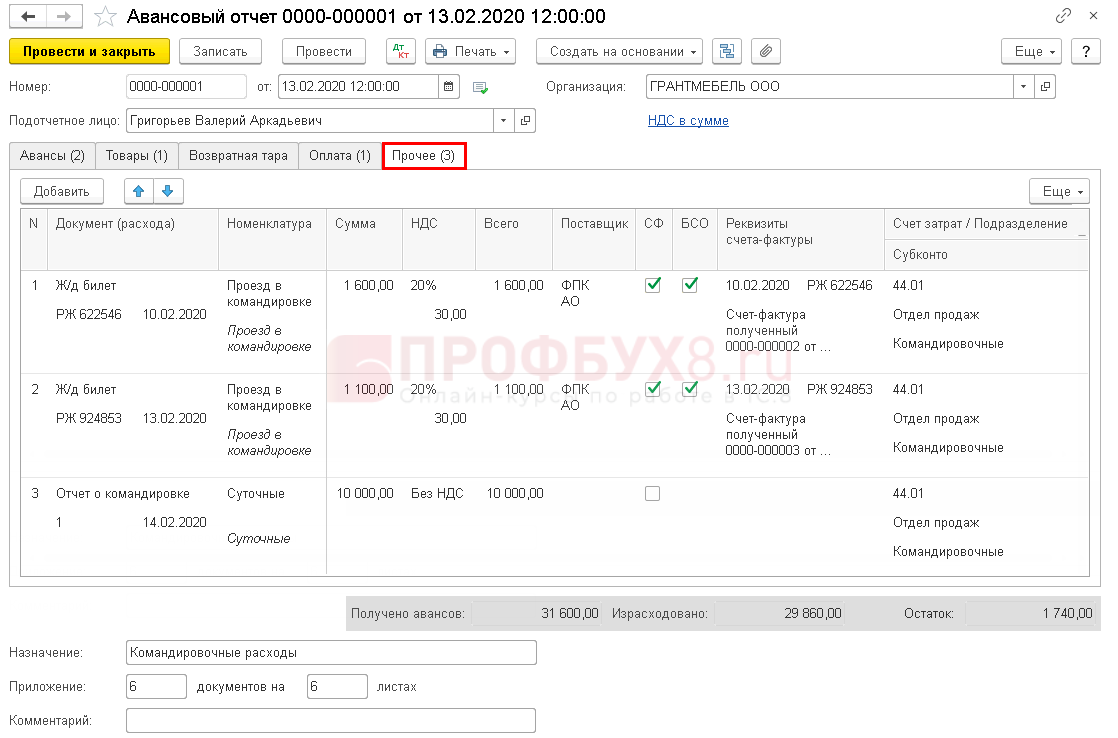Screen dimensions: 1118x738
Task: Expand the Организация dropdown list
Action: (1023, 87)
